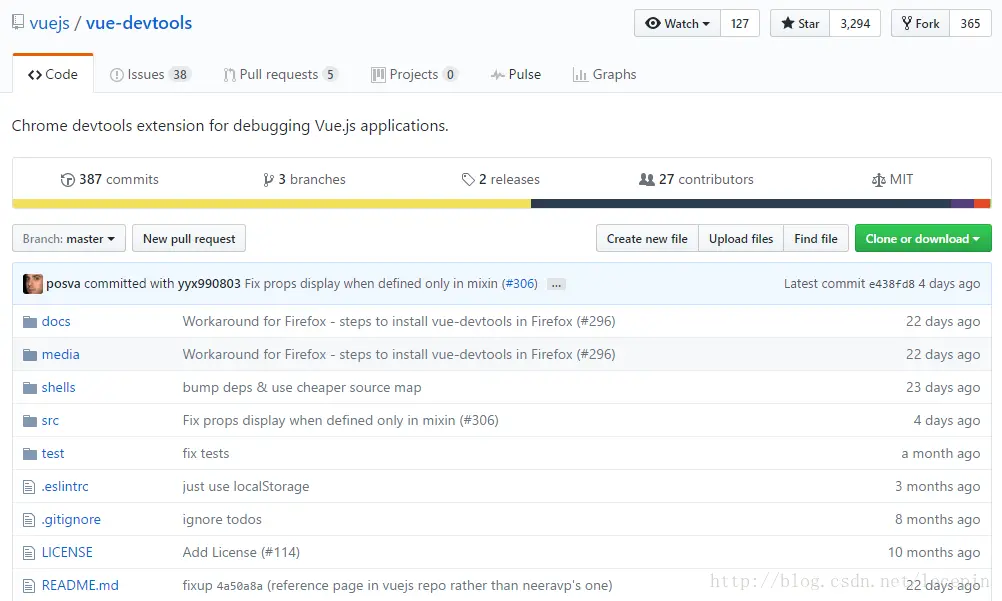Switch to the Projects tab
This screenshot has height=601, width=1002.
pyautogui.click(x=415, y=75)
